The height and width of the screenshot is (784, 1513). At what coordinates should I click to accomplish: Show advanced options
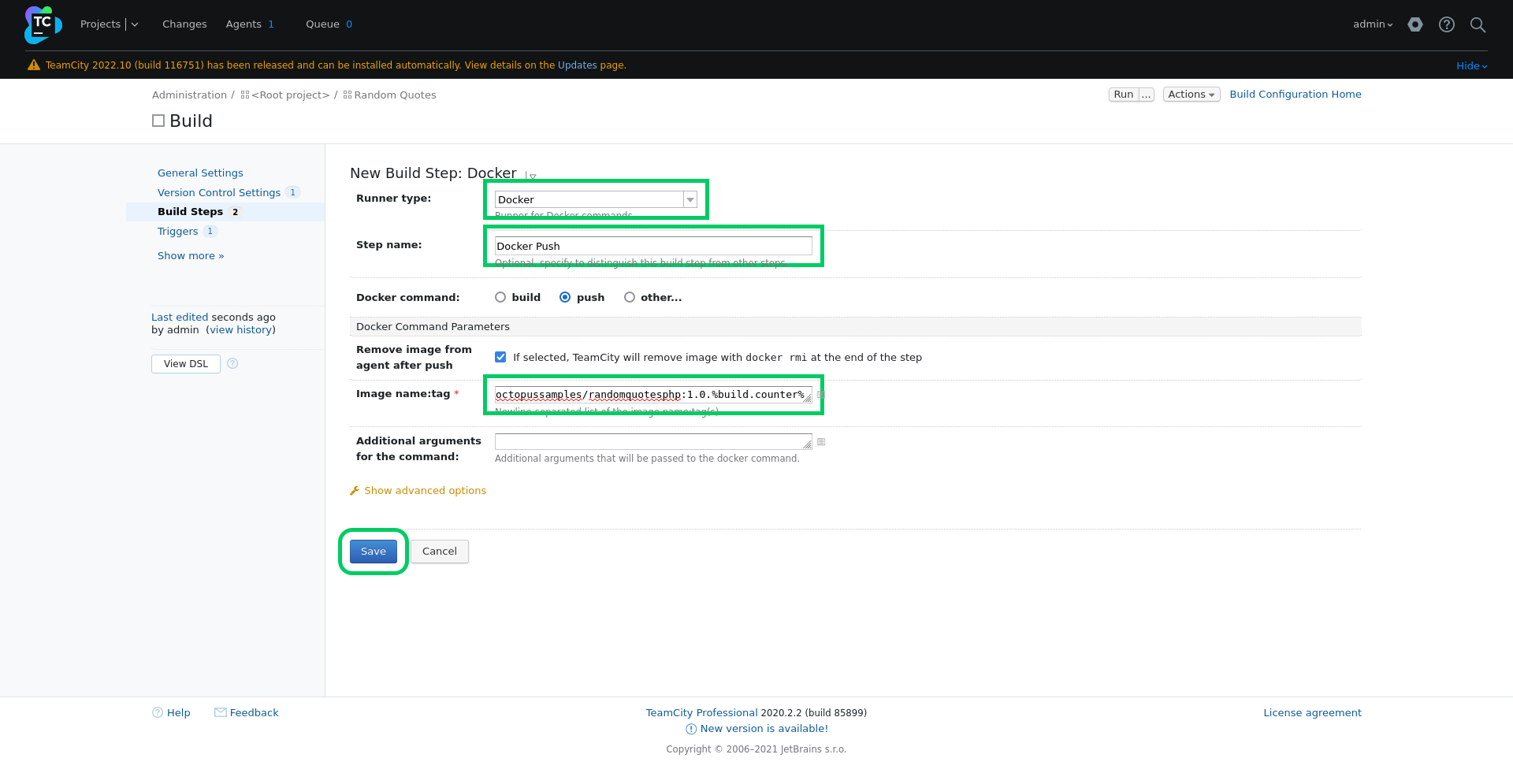coord(426,491)
